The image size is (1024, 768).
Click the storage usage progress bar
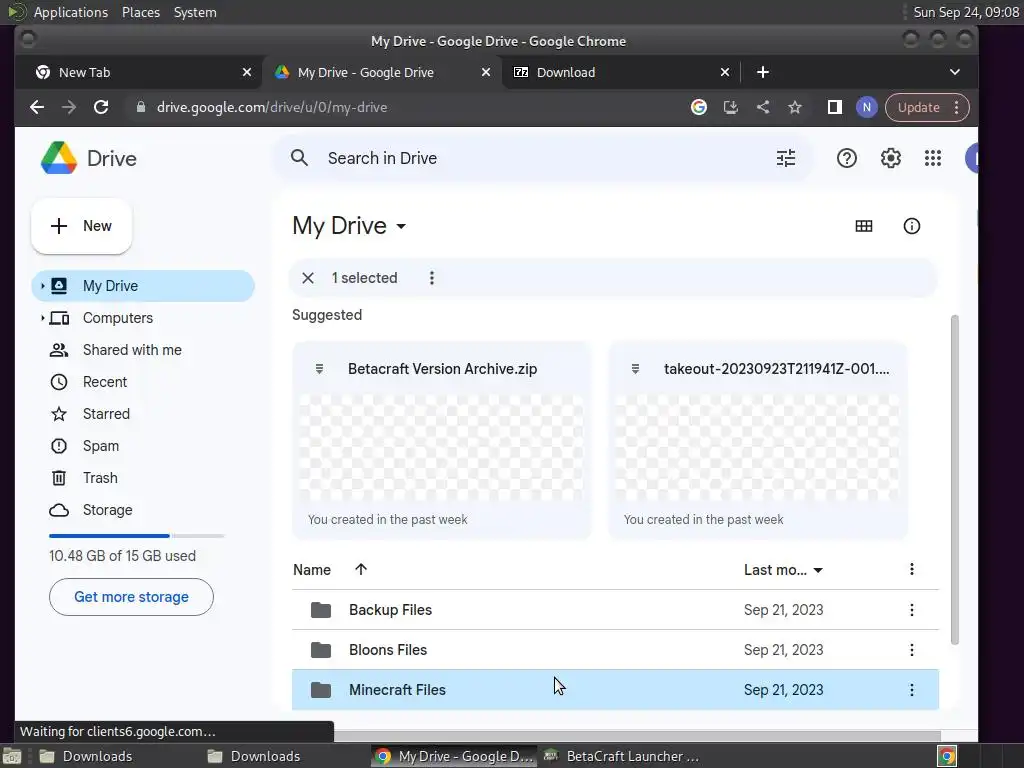tap(136, 536)
